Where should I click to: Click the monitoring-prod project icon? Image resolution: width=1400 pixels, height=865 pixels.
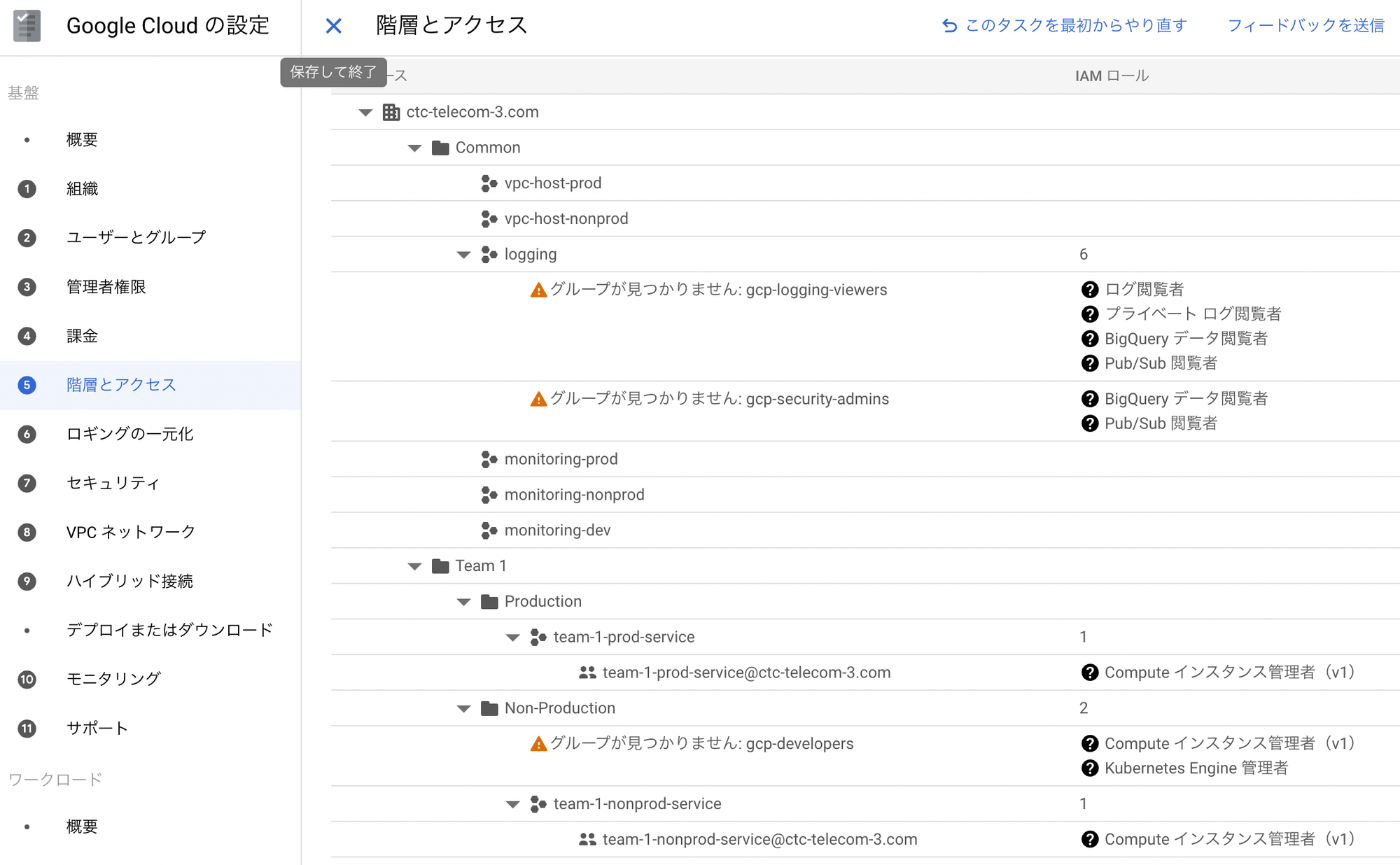click(x=489, y=460)
